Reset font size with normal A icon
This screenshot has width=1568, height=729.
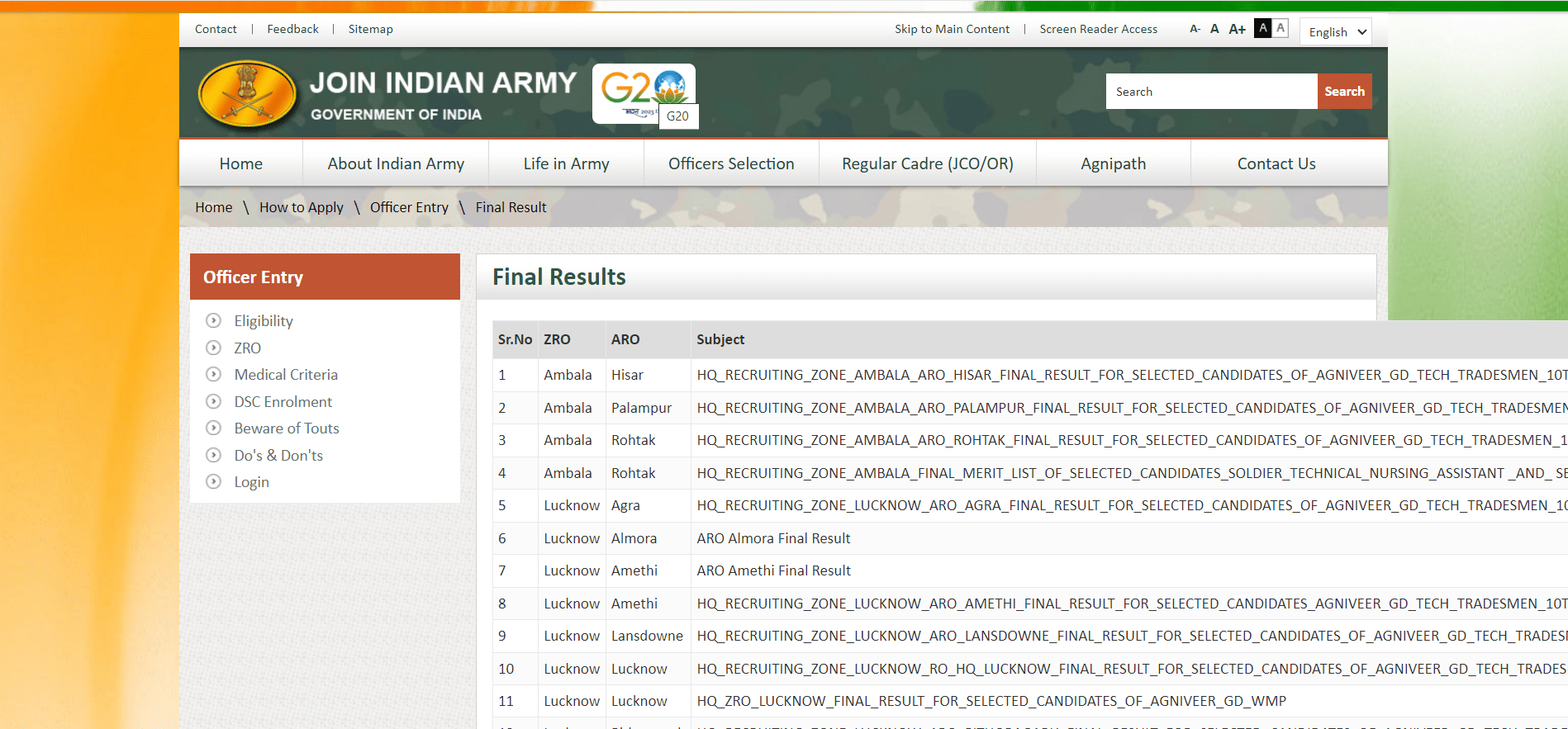click(1214, 29)
